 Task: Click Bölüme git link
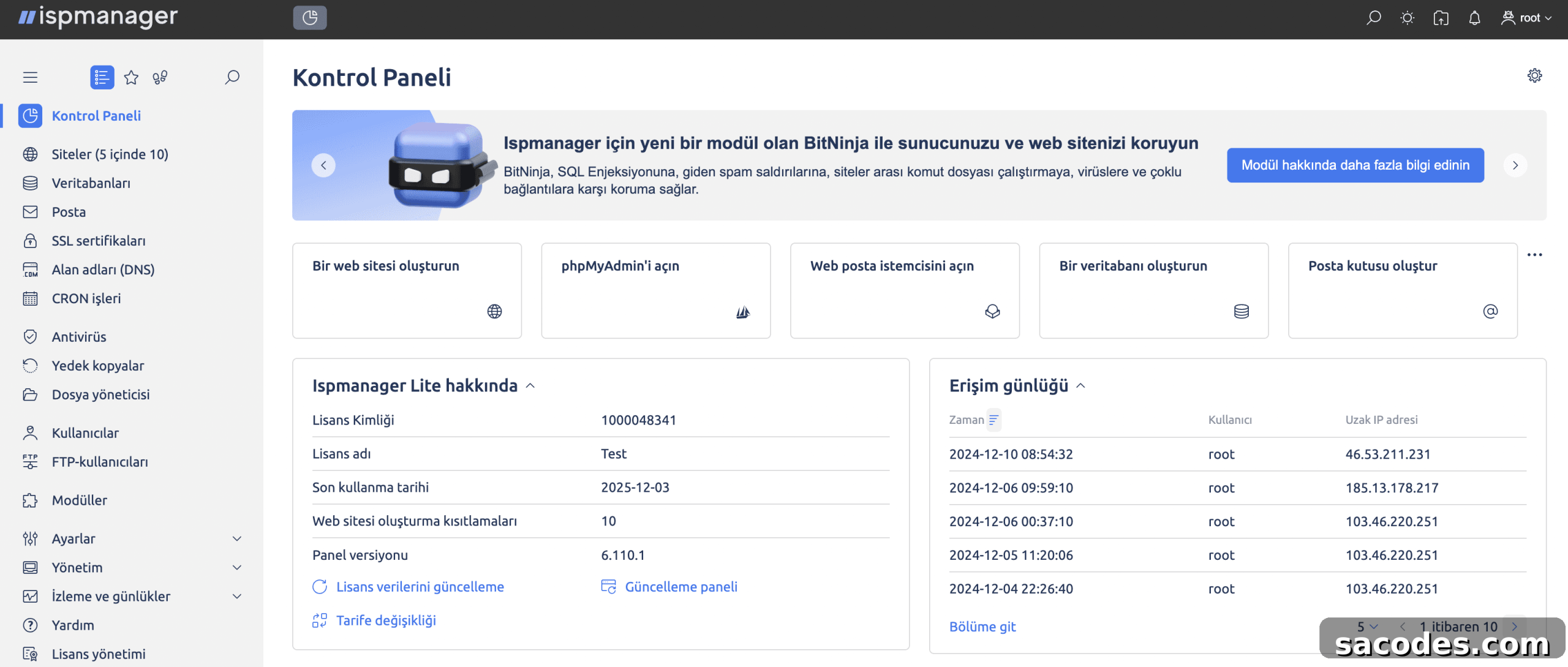pyautogui.click(x=982, y=627)
